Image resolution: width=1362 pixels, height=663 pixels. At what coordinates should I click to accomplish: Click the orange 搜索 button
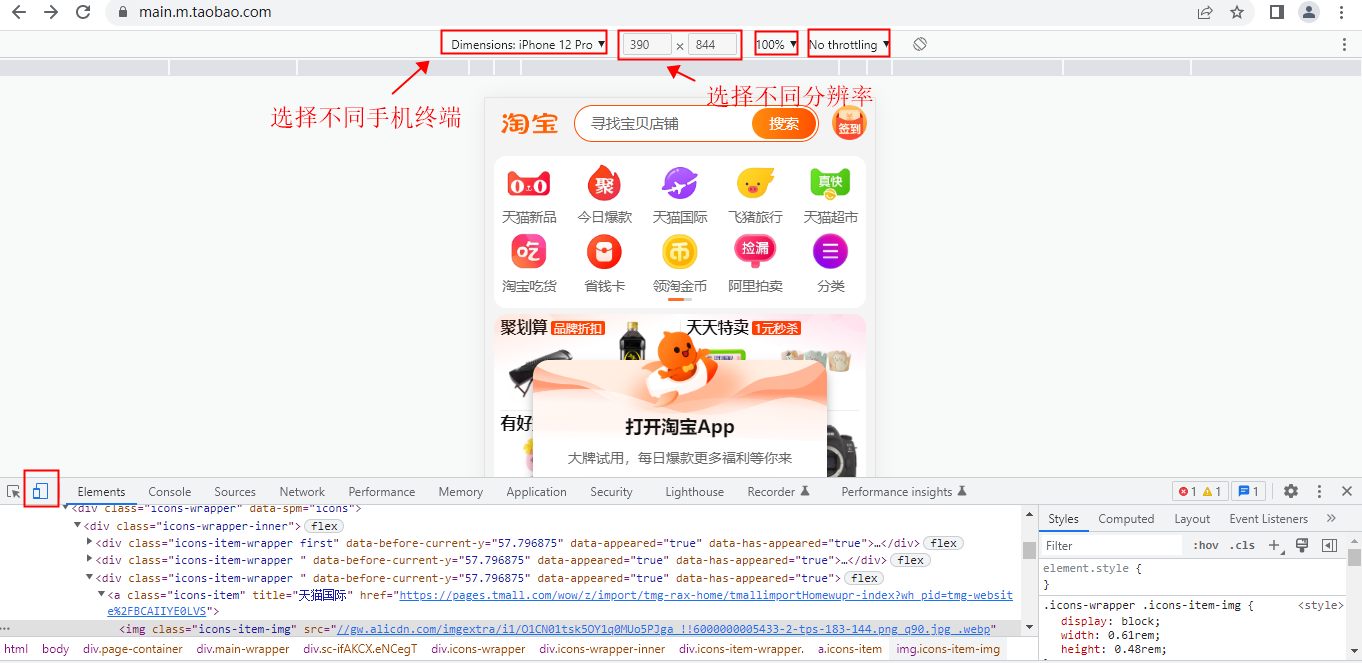pyautogui.click(x=784, y=124)
